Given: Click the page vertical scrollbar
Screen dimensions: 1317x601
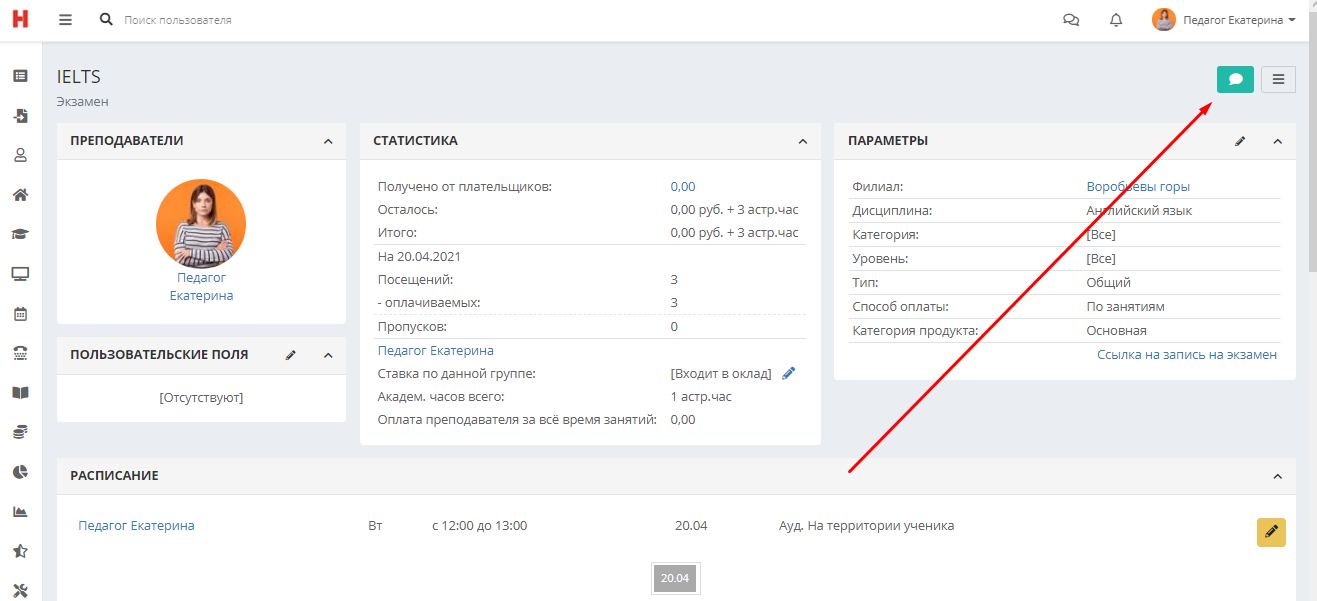Looking at the screenshot, I should tap(1312, 140).
